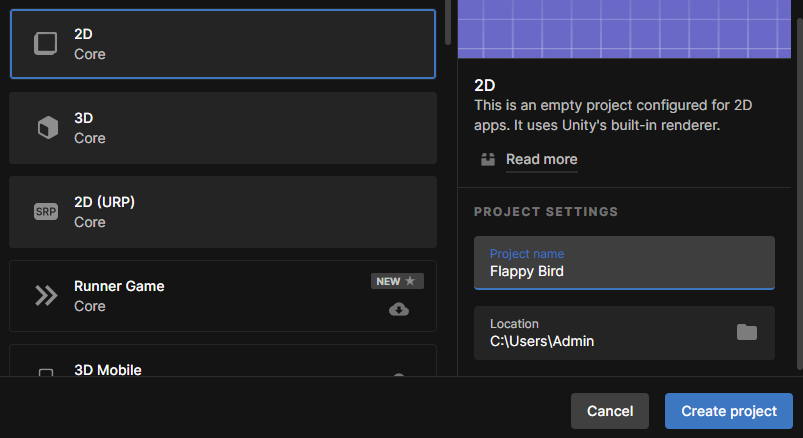Choose the 2D (URP) Core template
Viewport: 803px width, 438px height.
[223, 212]
